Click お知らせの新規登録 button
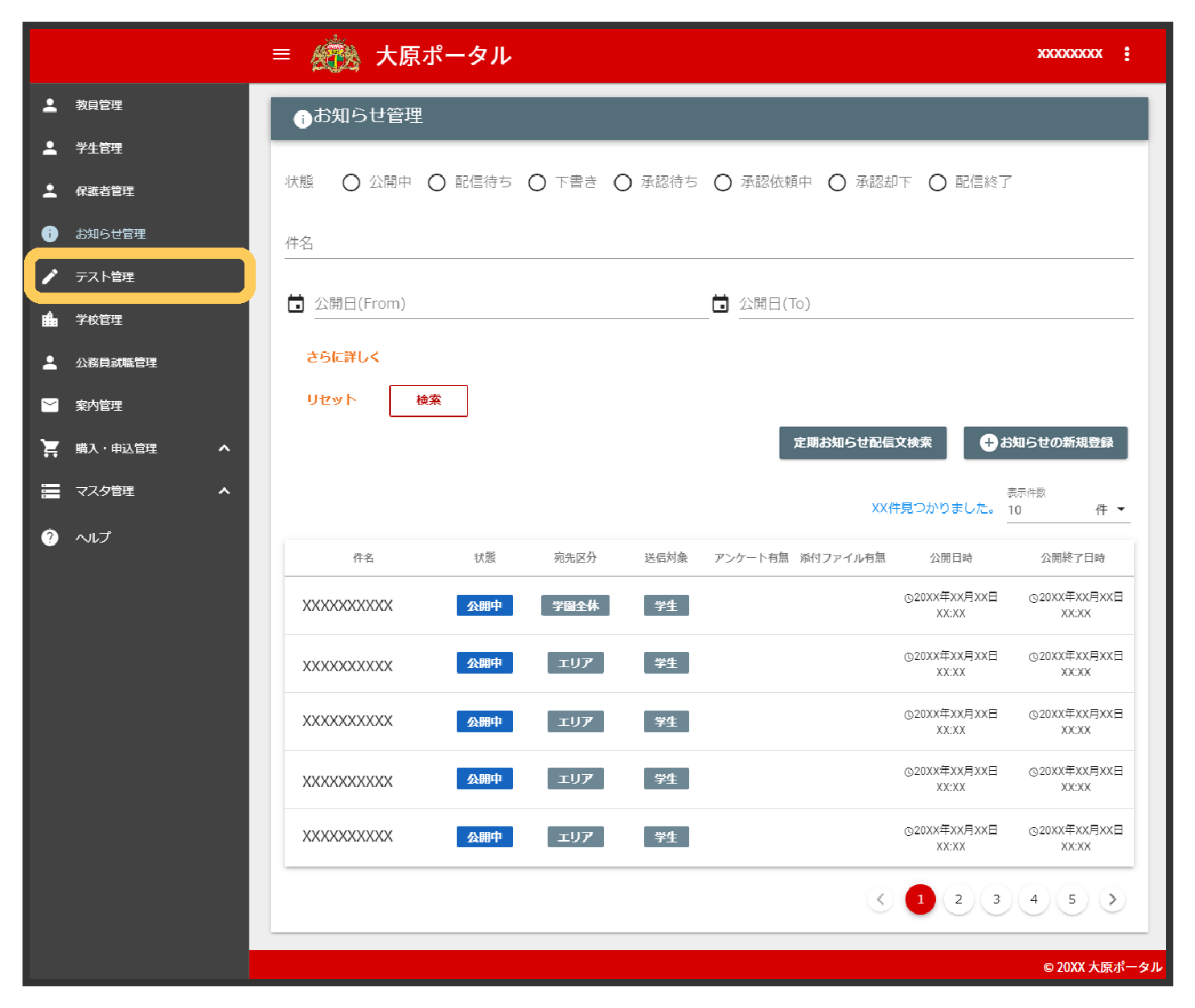 pos(1045,443)
